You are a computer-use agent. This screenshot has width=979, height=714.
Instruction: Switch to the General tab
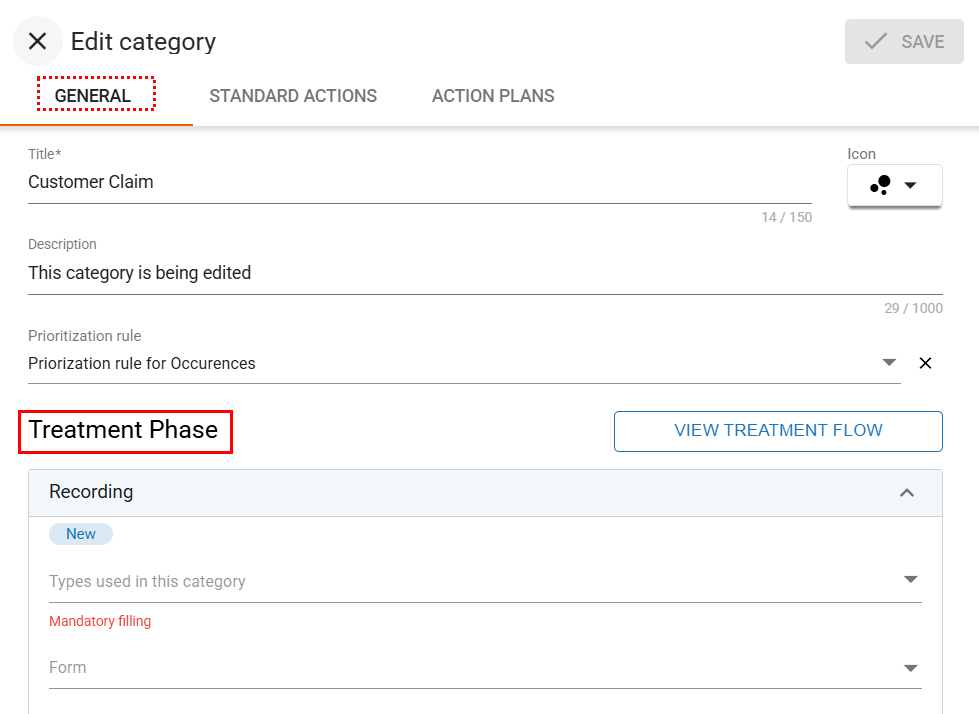coord(96,96)
